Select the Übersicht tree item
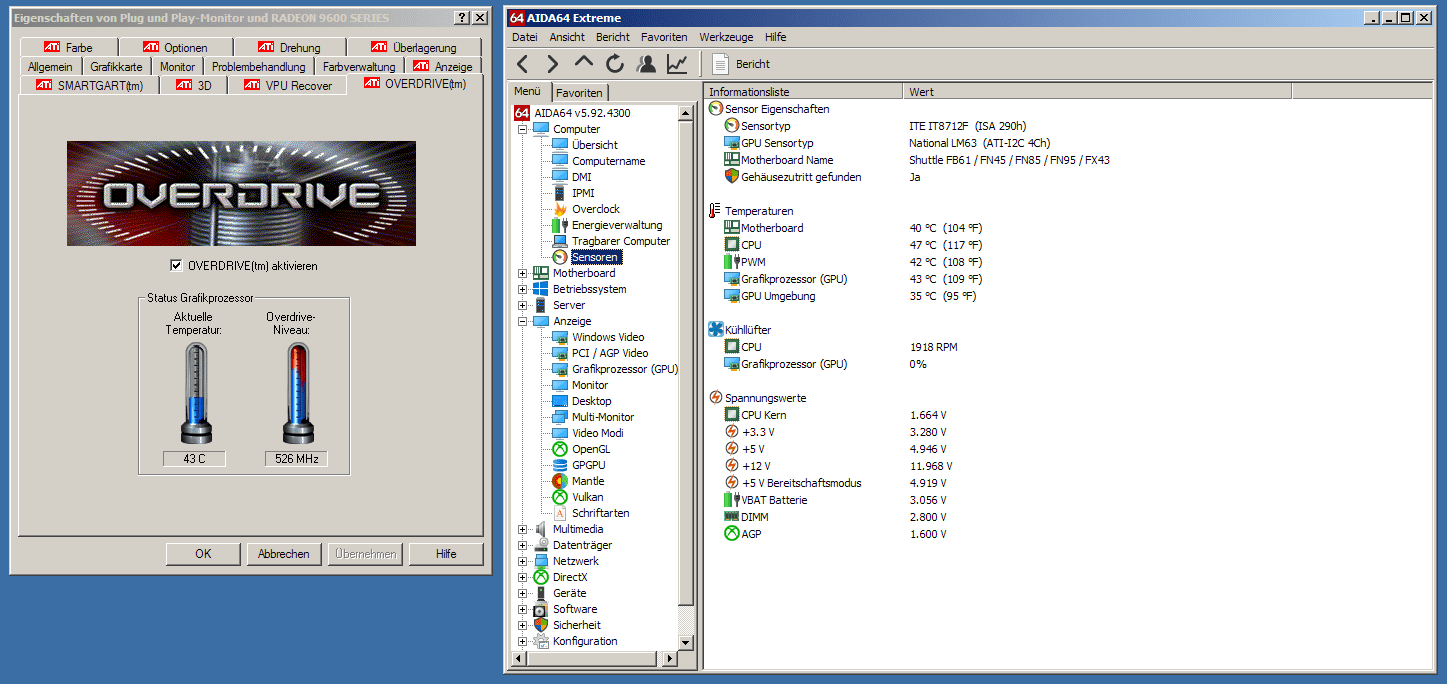The height and width of the screenshot is (684, 1447). (595, 145)
